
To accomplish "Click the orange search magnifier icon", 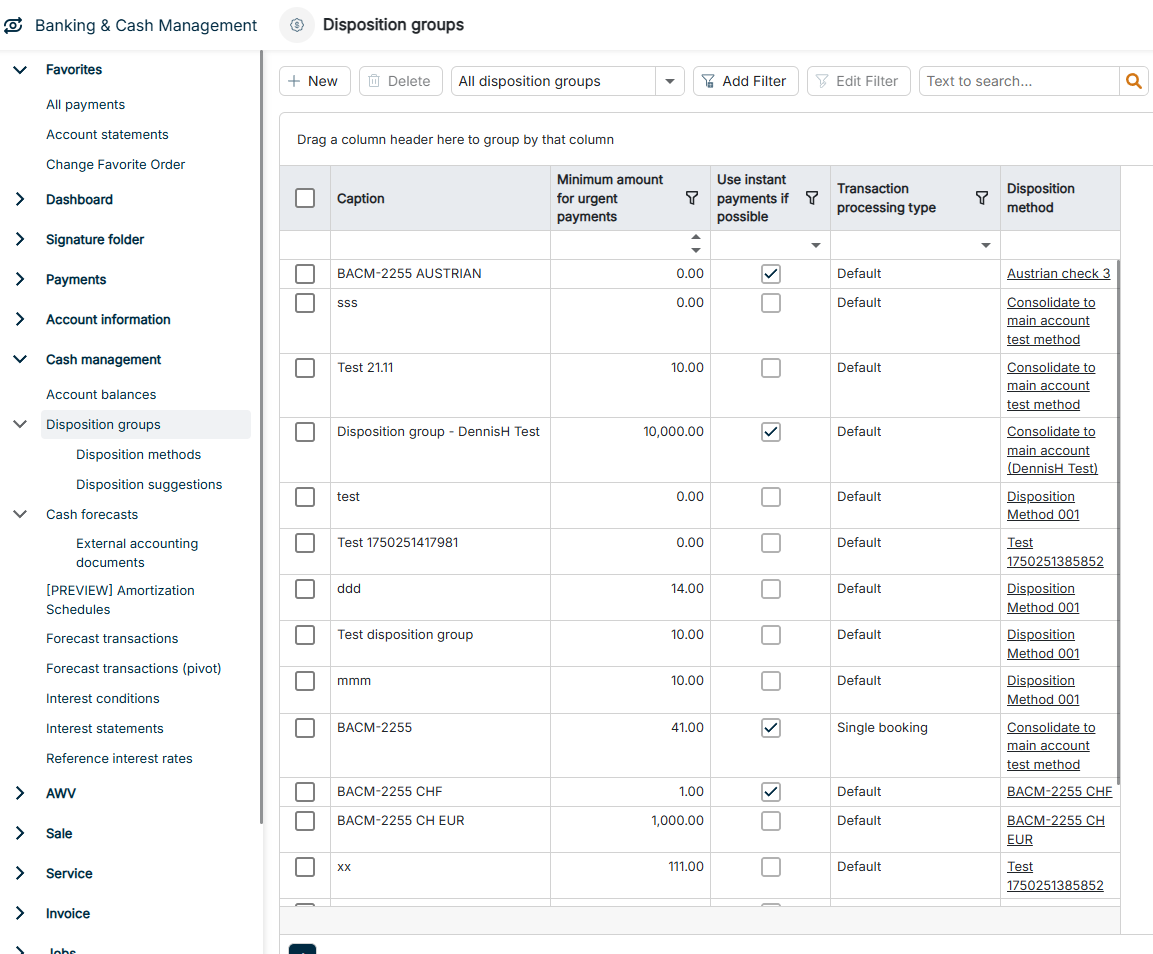I will [x=1134, y=81].
